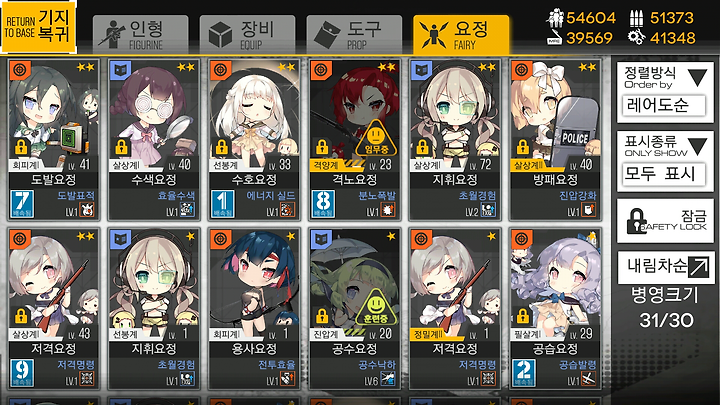Click echelon number 7 badge on 도발요정
The height and width of the screenshot is (405, 720).
coord(22,203)
